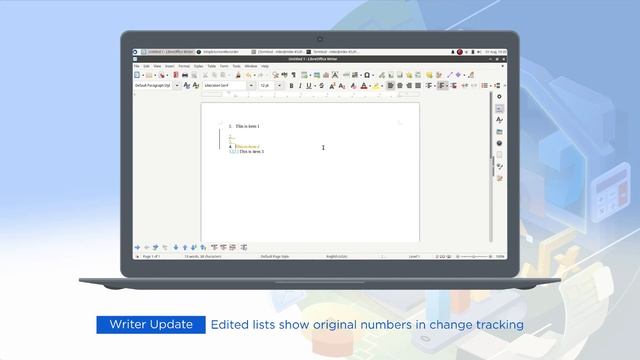Click the Insert Image icon
640x360 pixels.
317,75
